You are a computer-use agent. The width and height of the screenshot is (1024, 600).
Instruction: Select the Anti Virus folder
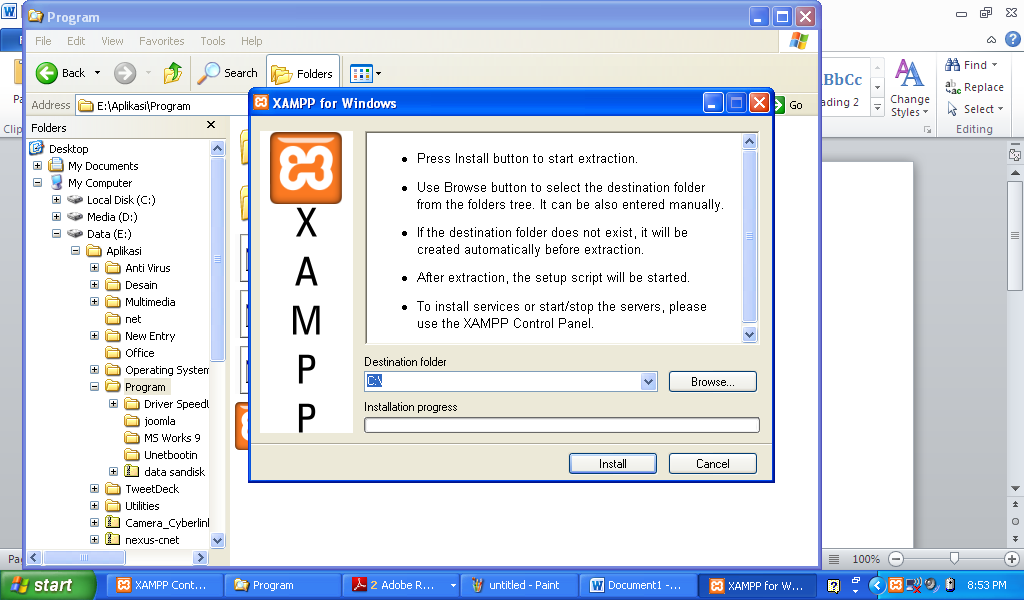(x=148, y=268)
